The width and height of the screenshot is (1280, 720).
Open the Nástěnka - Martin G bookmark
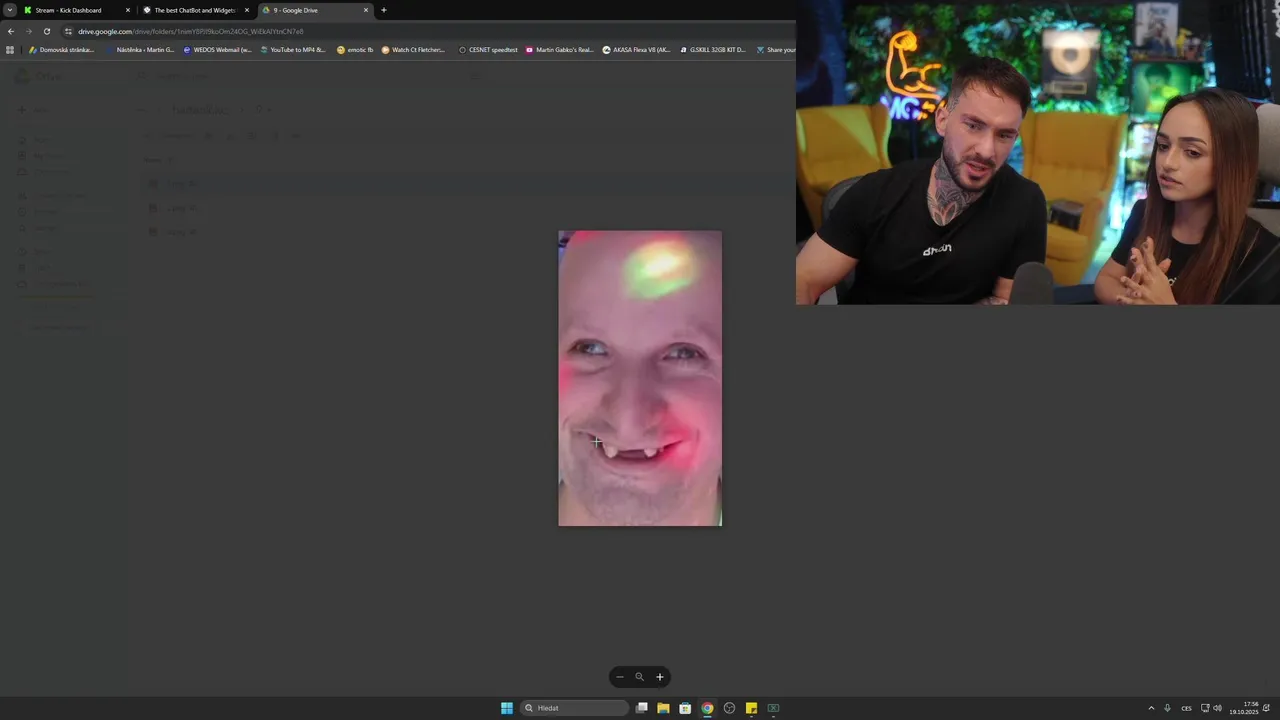pyautogui.click(x=140, y=49)
